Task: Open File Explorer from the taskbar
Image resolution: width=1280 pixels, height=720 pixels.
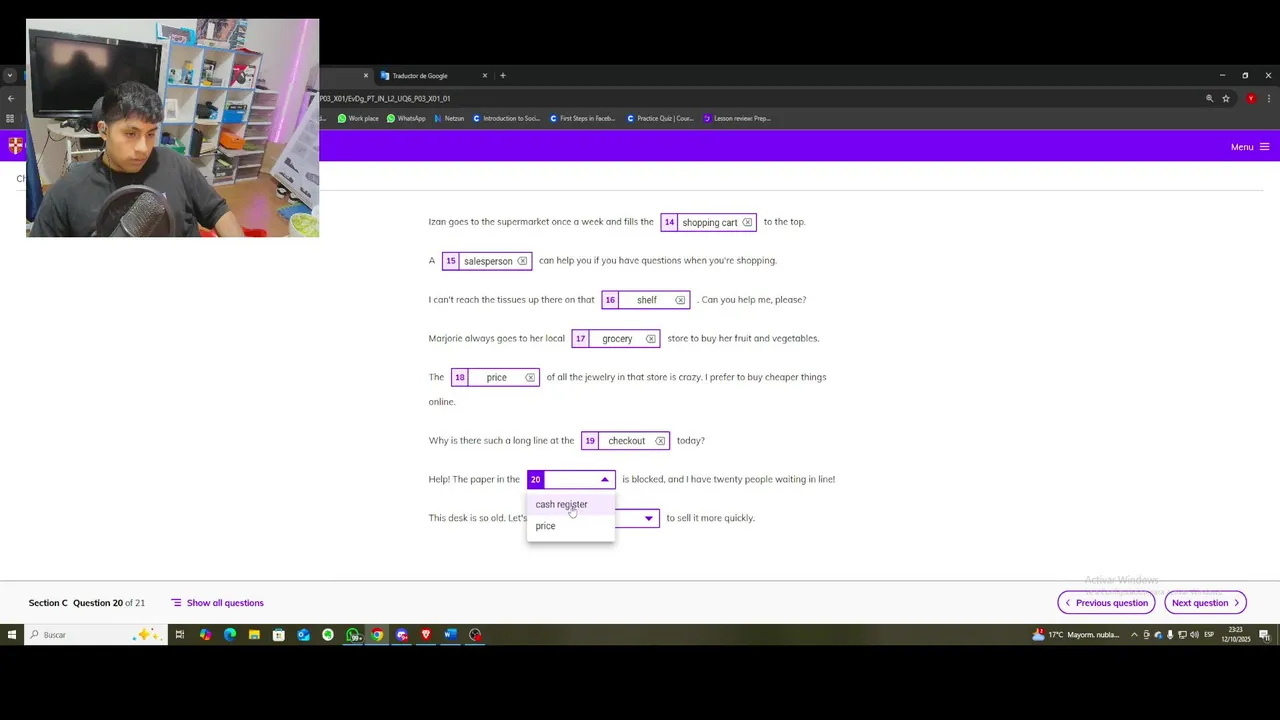Action: pyautogui.click(x=254, y=635)
